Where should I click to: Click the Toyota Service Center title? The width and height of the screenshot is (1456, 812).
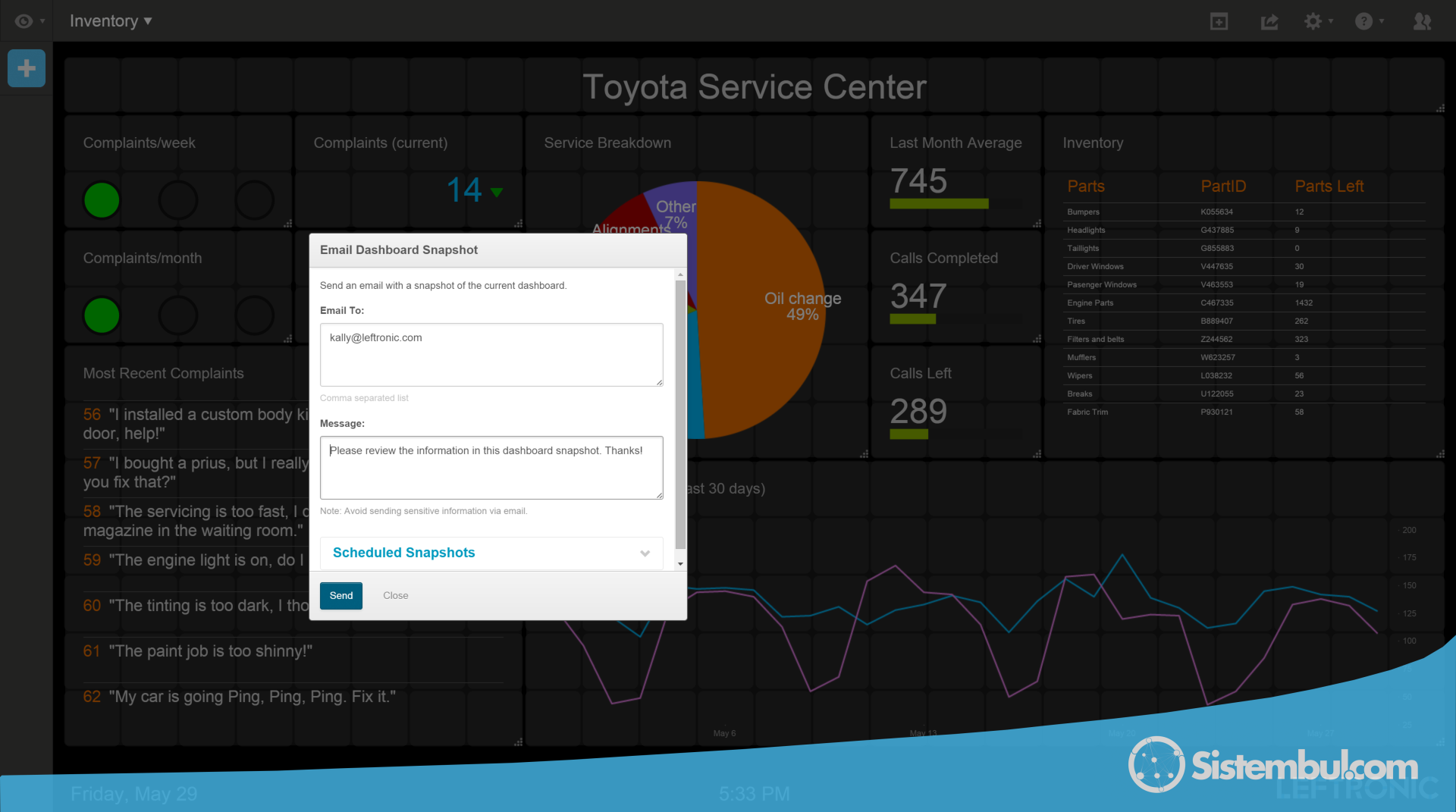(x=755, y=87)
